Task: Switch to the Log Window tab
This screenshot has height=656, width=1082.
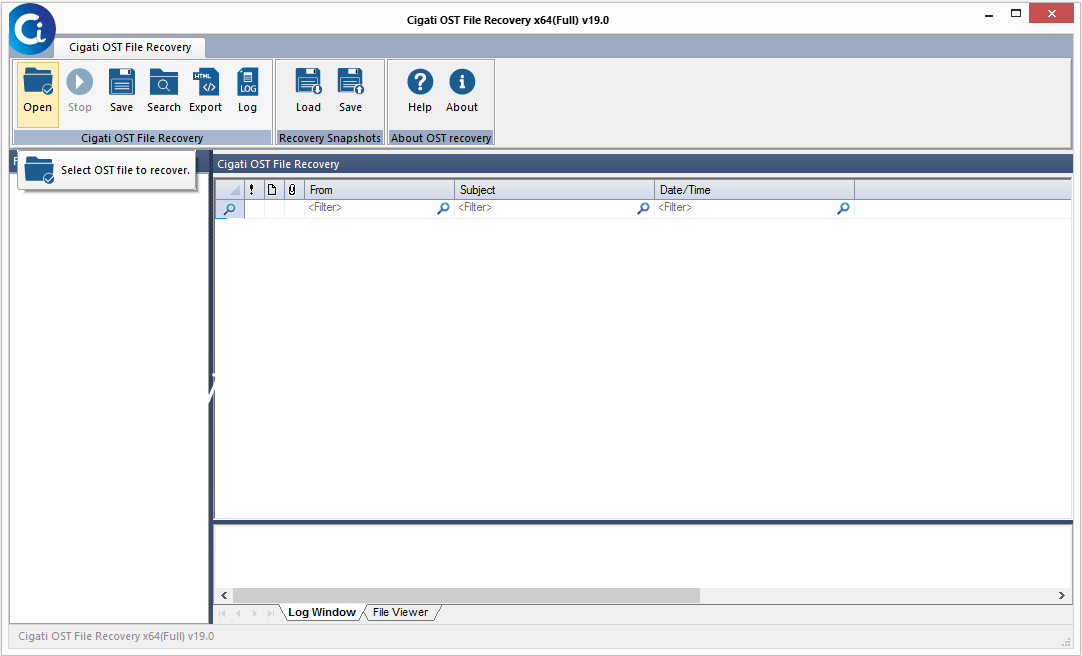Action: click(322, 613)
